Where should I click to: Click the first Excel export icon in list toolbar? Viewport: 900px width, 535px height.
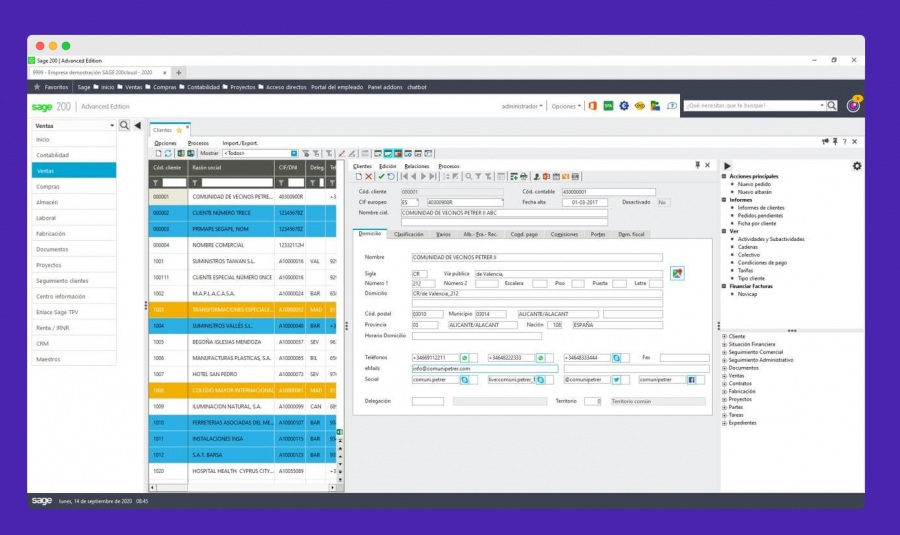tap(181, 154)
